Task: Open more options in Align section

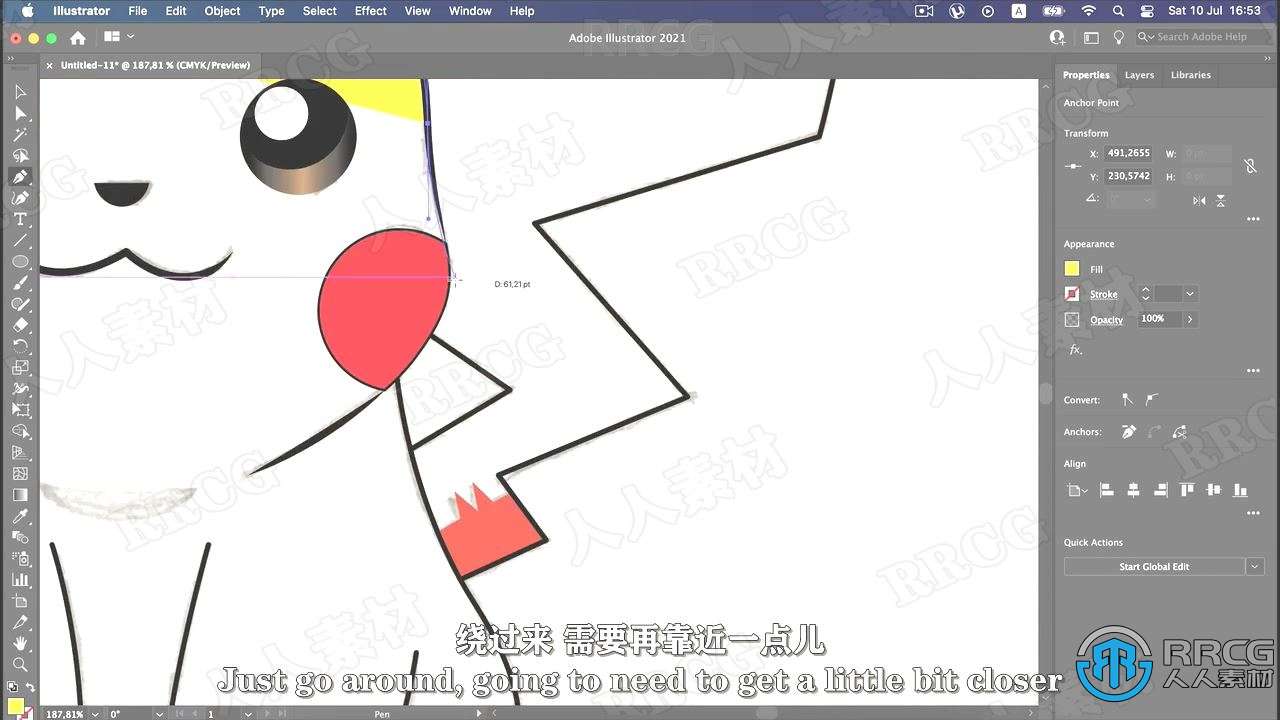Action: pyautogui.click(x=1253, y=513)
